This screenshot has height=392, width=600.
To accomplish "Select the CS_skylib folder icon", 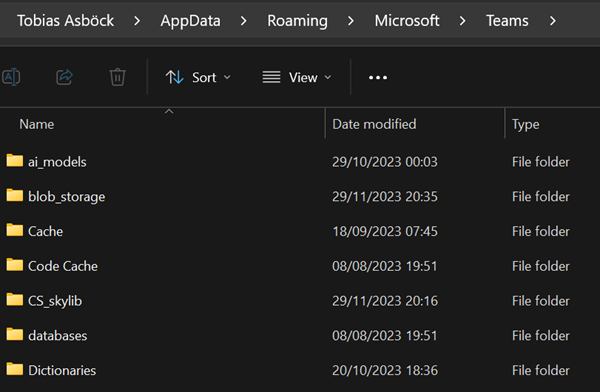I will pos(15,300).
